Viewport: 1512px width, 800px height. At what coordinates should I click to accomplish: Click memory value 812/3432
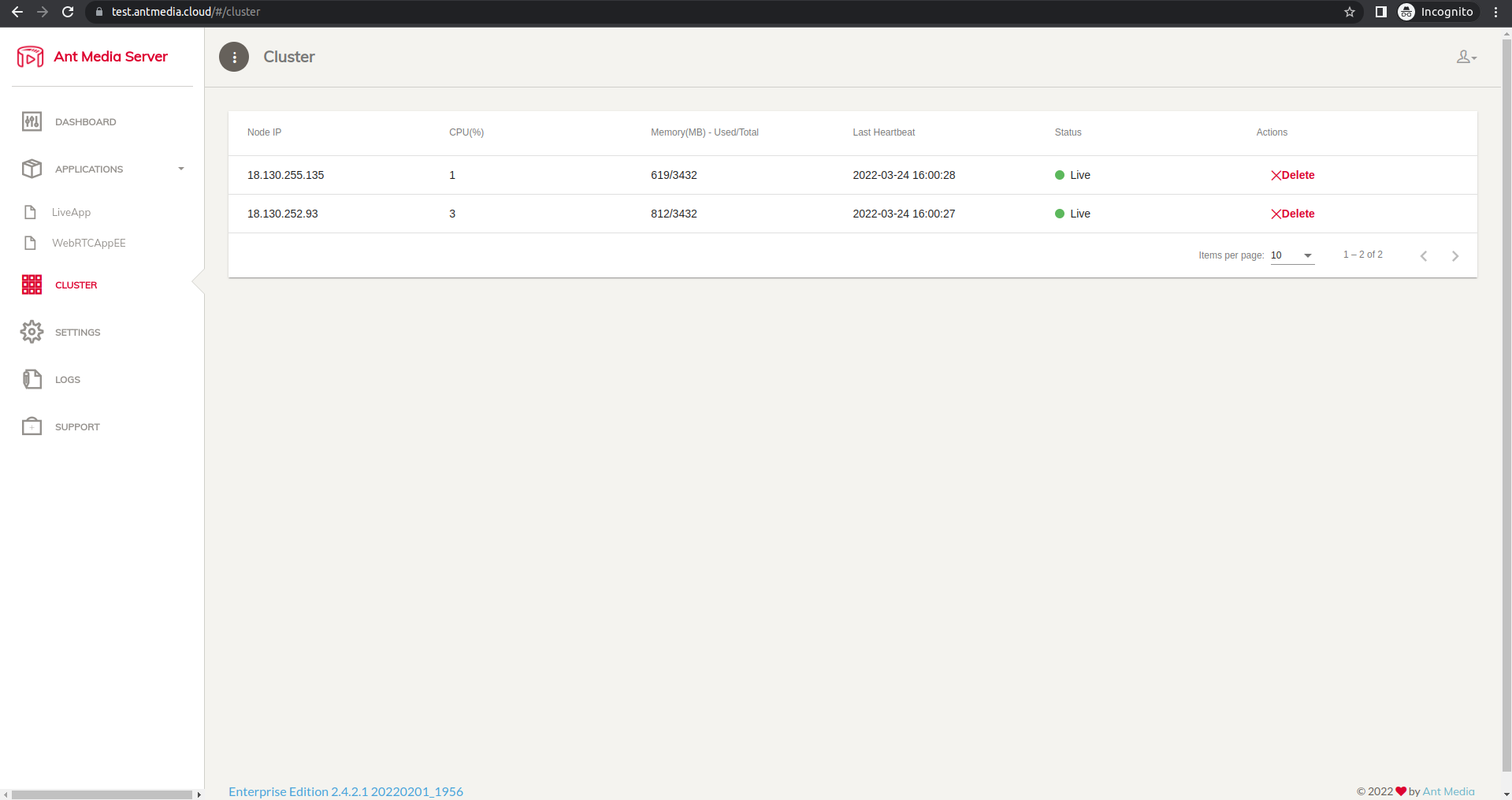674,214
